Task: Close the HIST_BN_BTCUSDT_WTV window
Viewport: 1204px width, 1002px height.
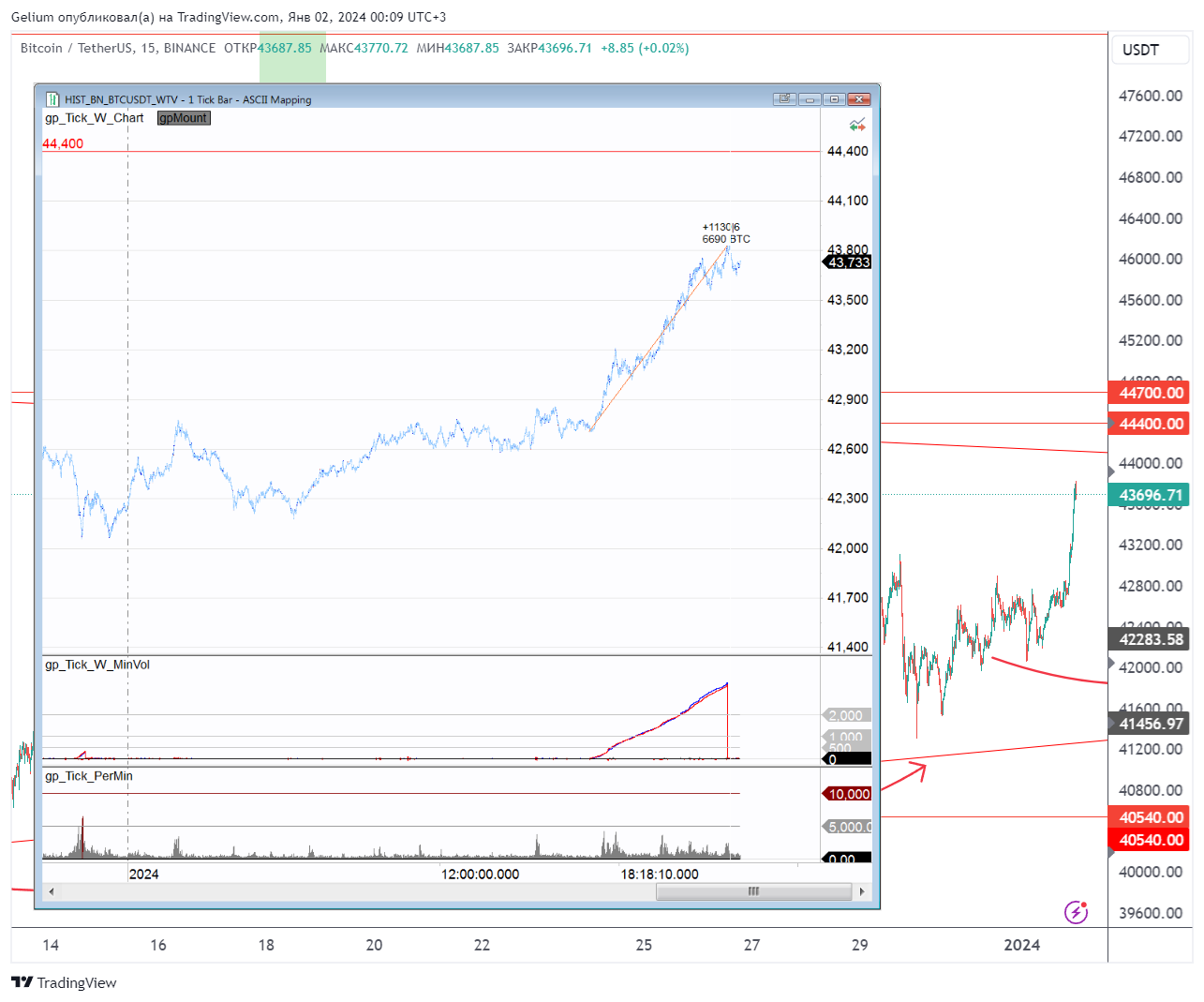Action: 859,98
